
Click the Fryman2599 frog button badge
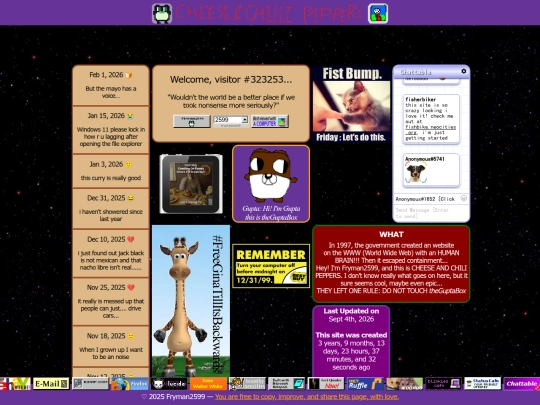click(192, 121)
